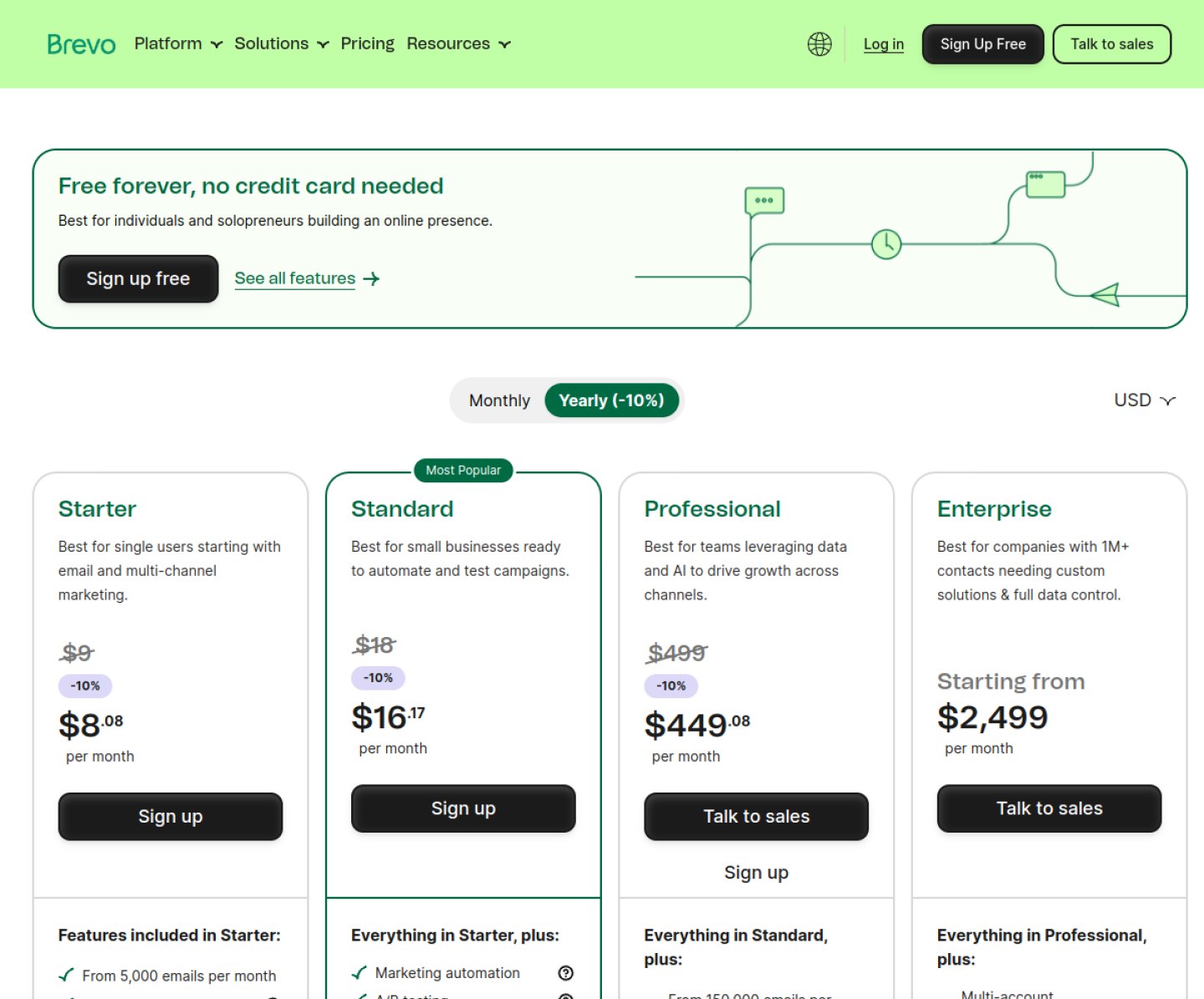Click 'Free forever, no credit card needed'
Screen dimensions: 1204x999
(x=251, y=186)
